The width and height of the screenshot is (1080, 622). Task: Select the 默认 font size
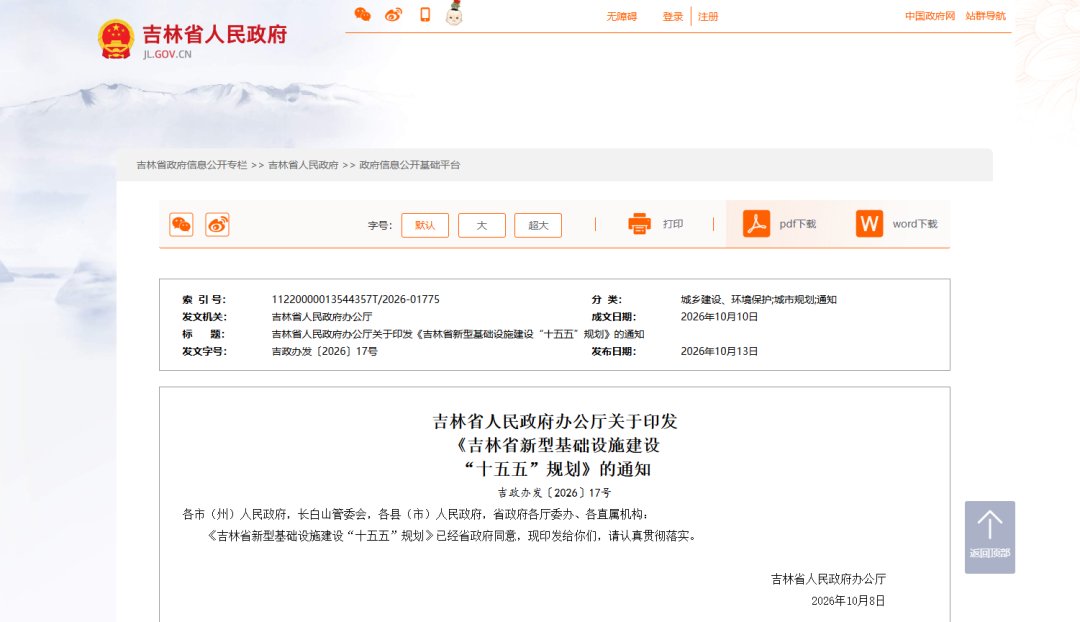(425, 225)
